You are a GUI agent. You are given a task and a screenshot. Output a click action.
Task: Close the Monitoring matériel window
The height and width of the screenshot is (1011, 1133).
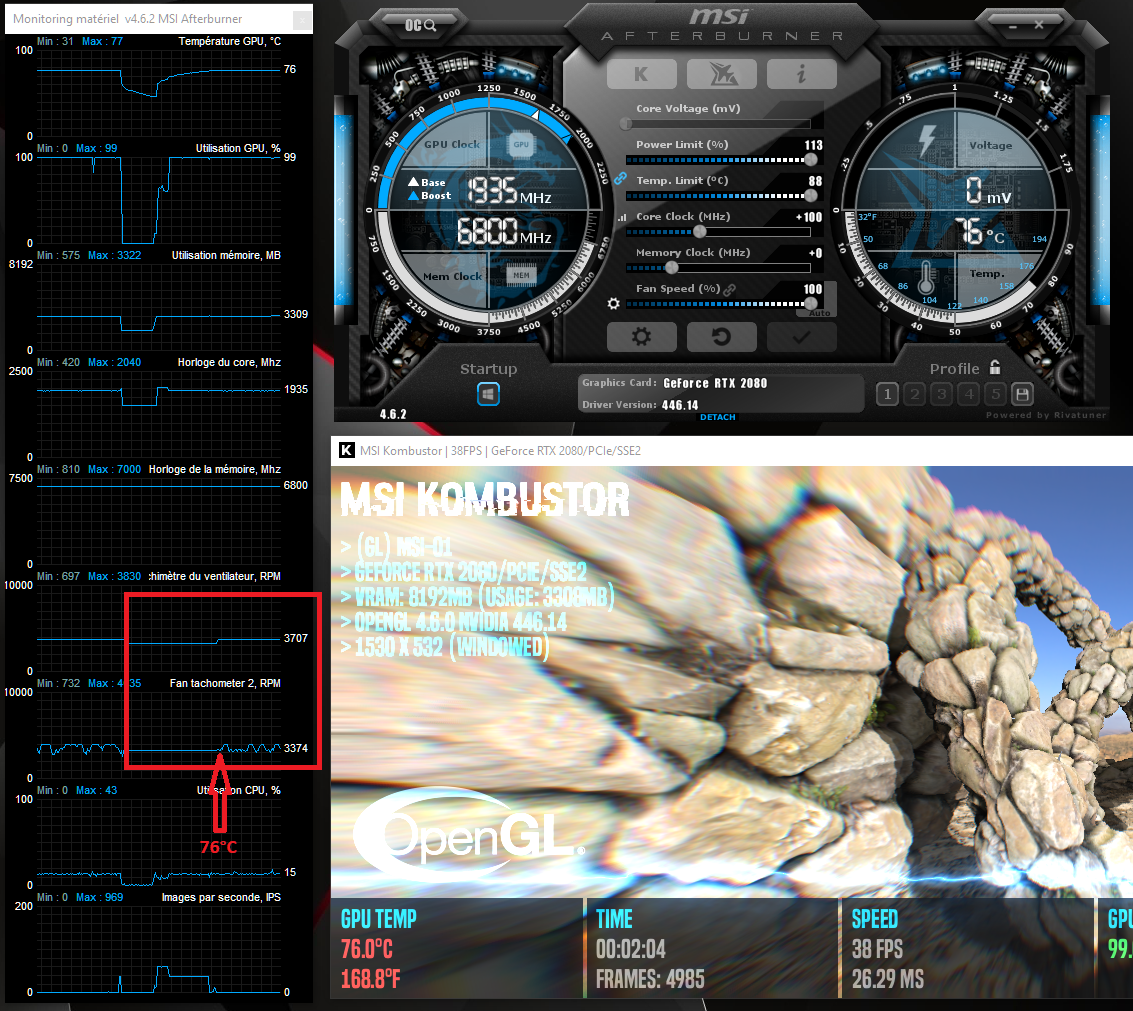(303, 19)
